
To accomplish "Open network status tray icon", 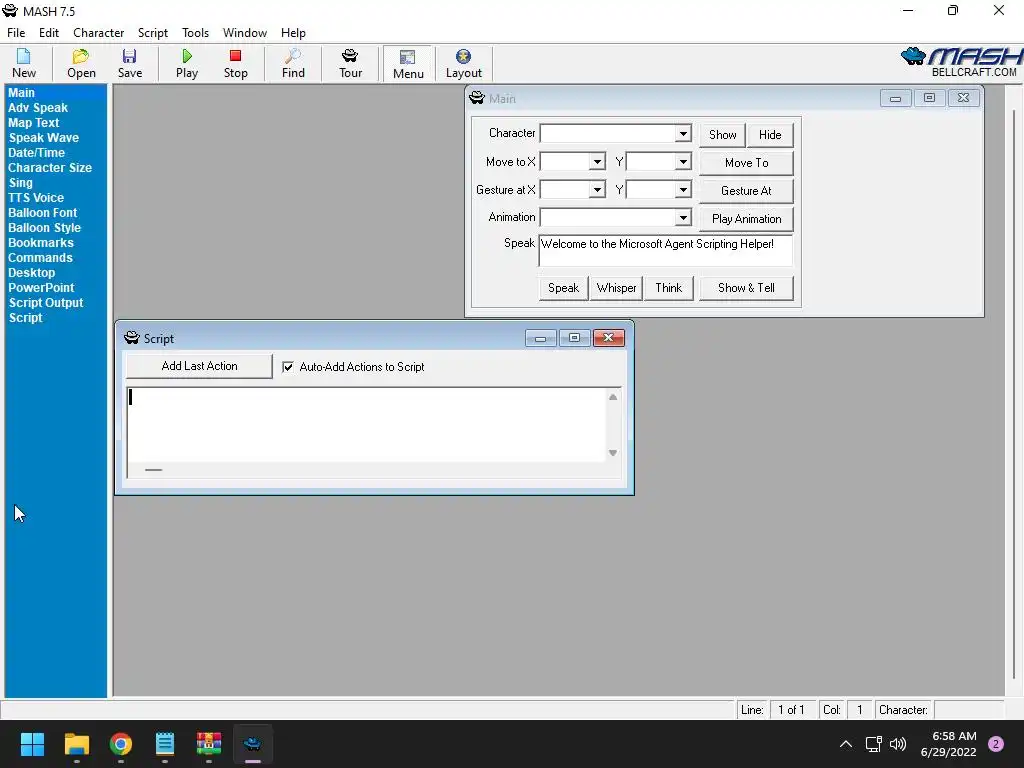I will pyautogui.click(x=874, y=744).
